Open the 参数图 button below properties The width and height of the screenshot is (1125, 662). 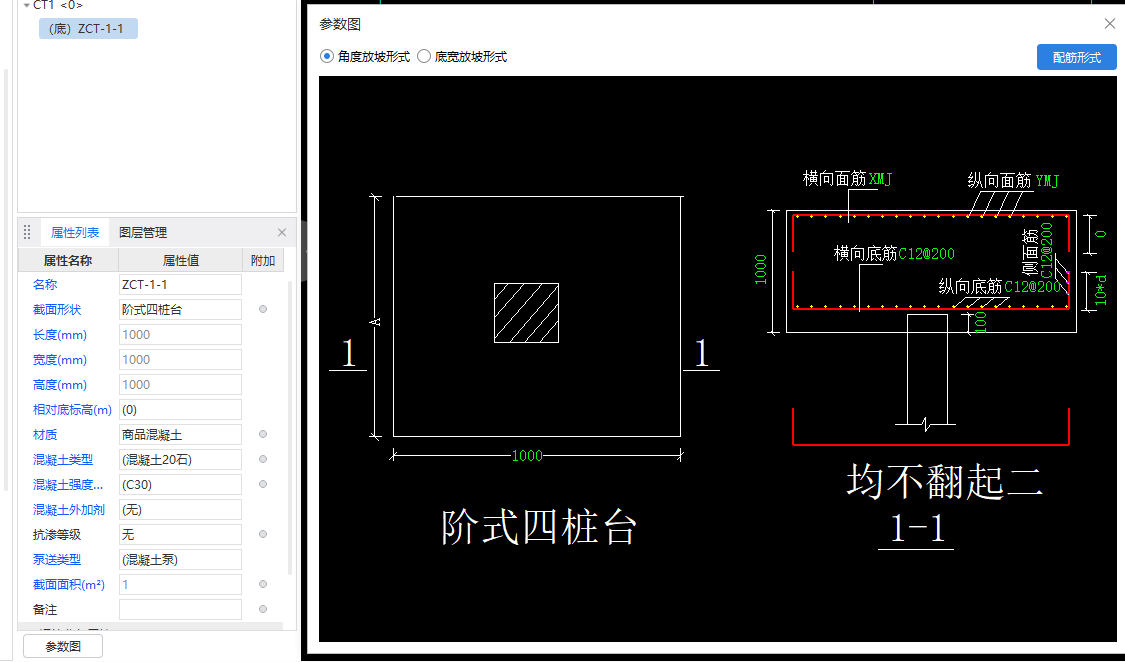(63, 646)
